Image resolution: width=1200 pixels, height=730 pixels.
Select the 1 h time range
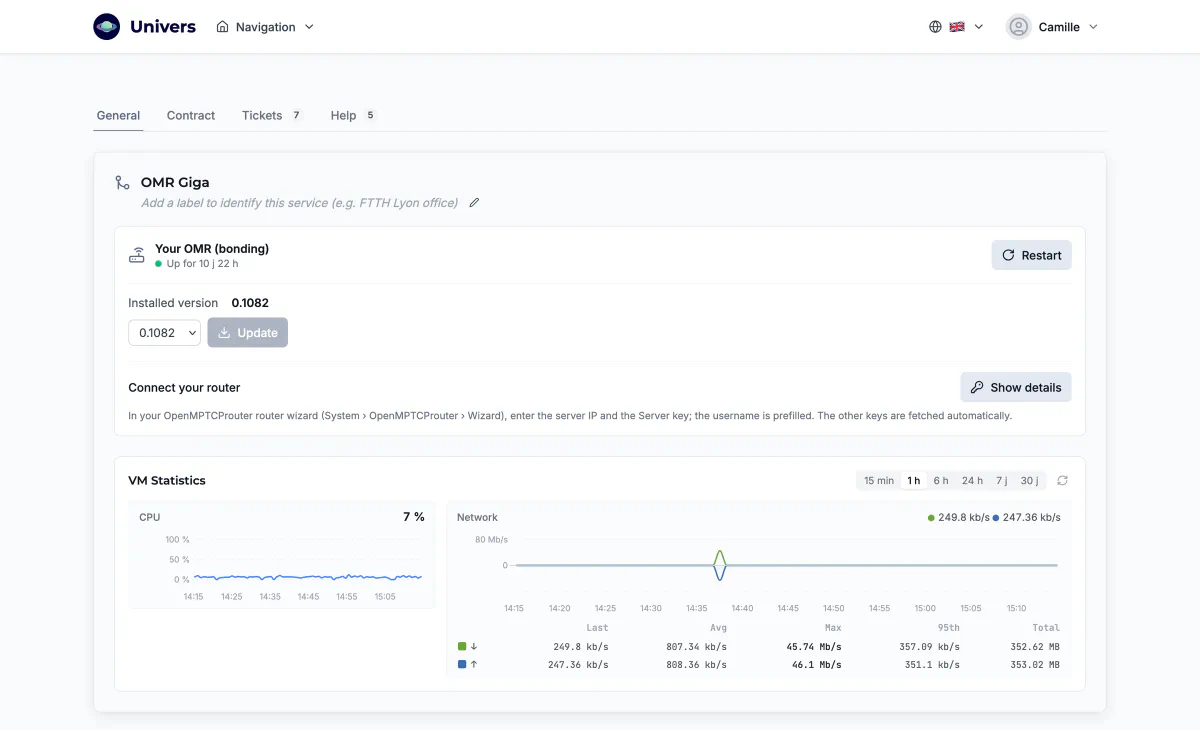coord(914,481)
